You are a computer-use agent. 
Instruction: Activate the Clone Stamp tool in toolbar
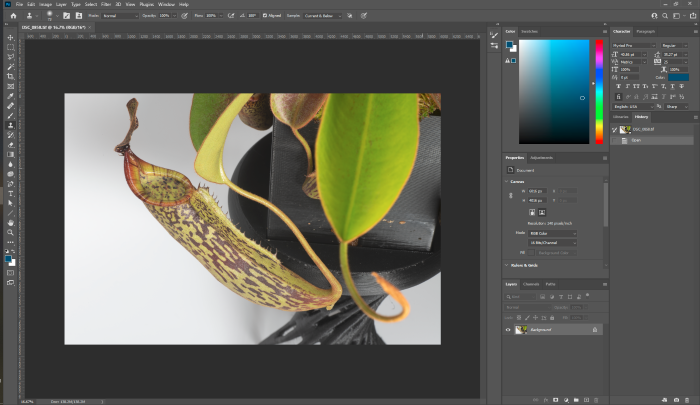[10, 125]
